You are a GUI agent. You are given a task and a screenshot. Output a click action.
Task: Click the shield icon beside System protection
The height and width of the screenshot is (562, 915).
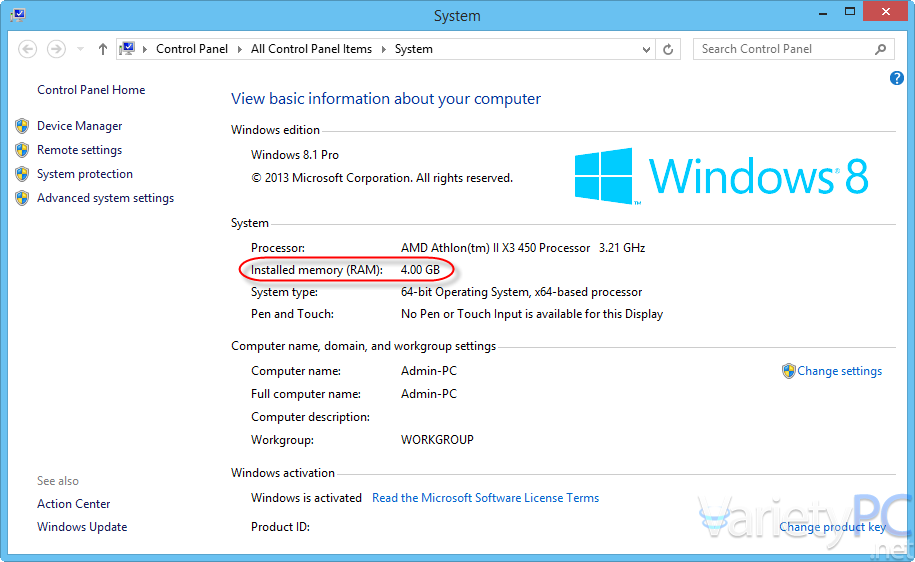22,174
